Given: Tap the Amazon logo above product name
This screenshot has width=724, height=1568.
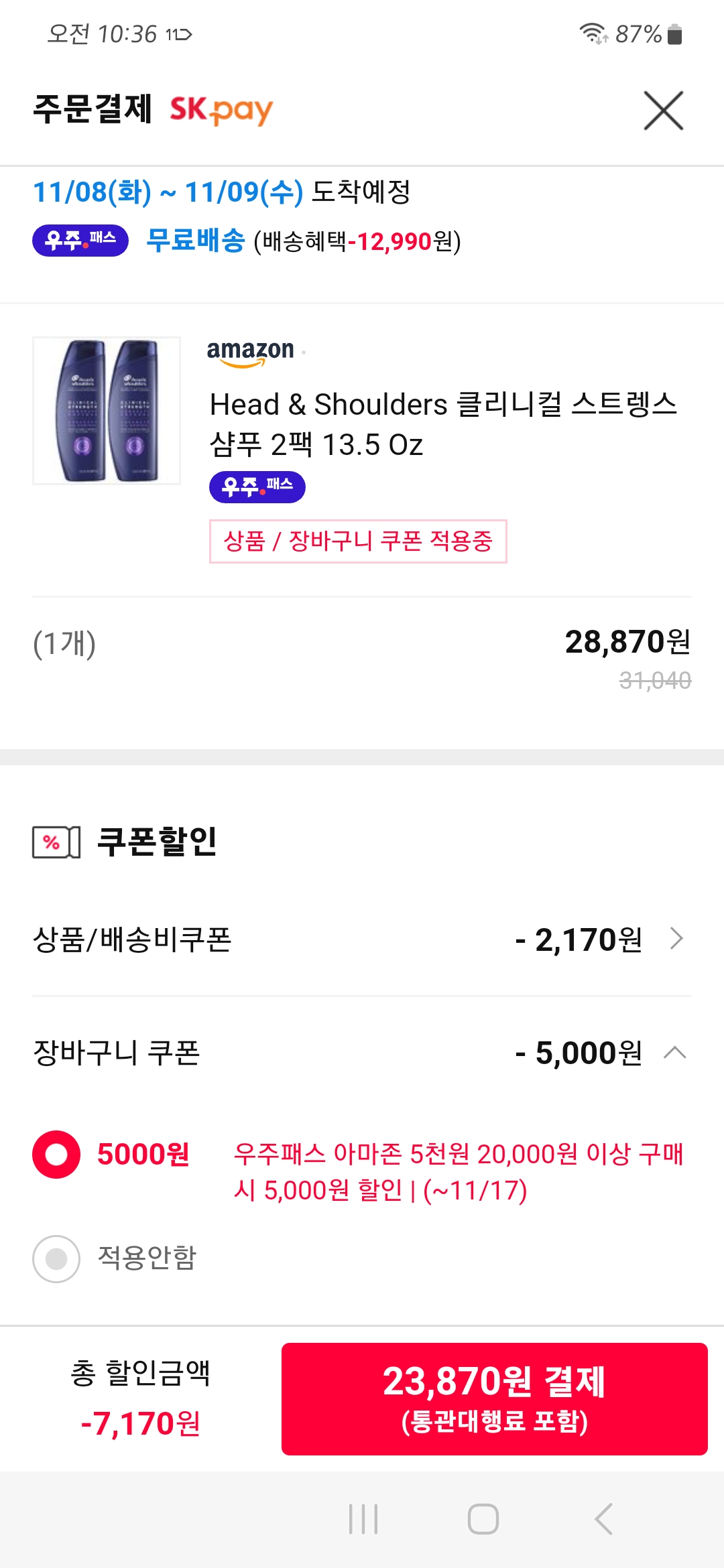Looking at the screenshot, I should tap(251, 352).
